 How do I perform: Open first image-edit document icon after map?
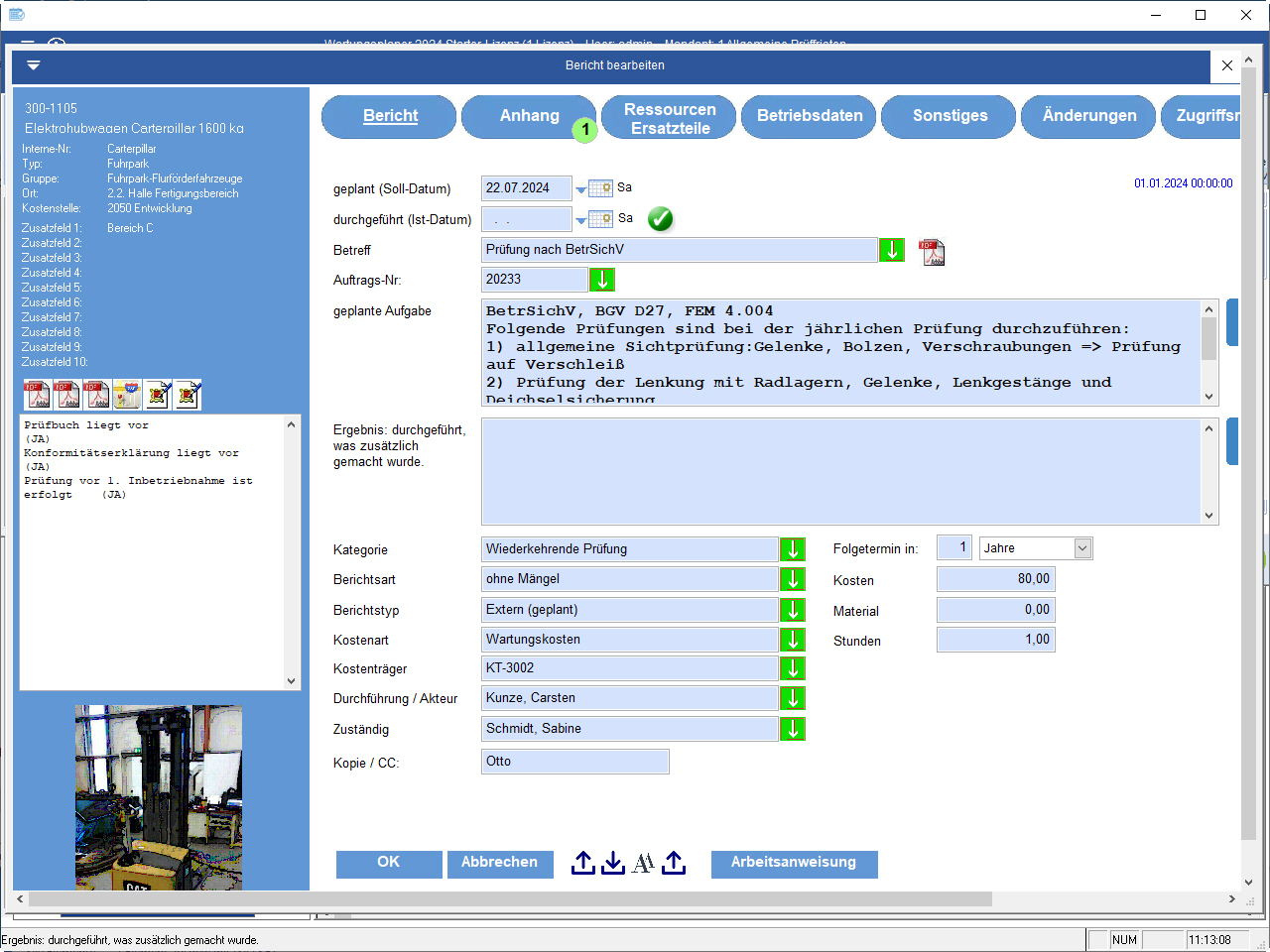click(158, 395)
